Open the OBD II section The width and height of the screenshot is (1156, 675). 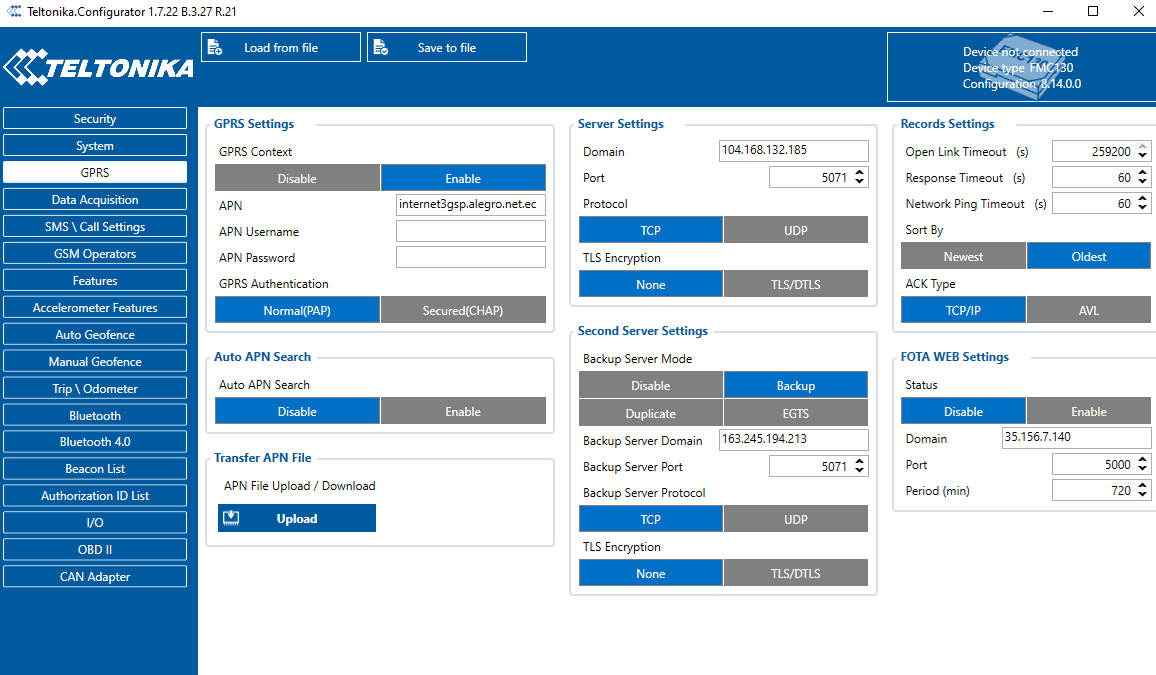(x=95, y=549)
